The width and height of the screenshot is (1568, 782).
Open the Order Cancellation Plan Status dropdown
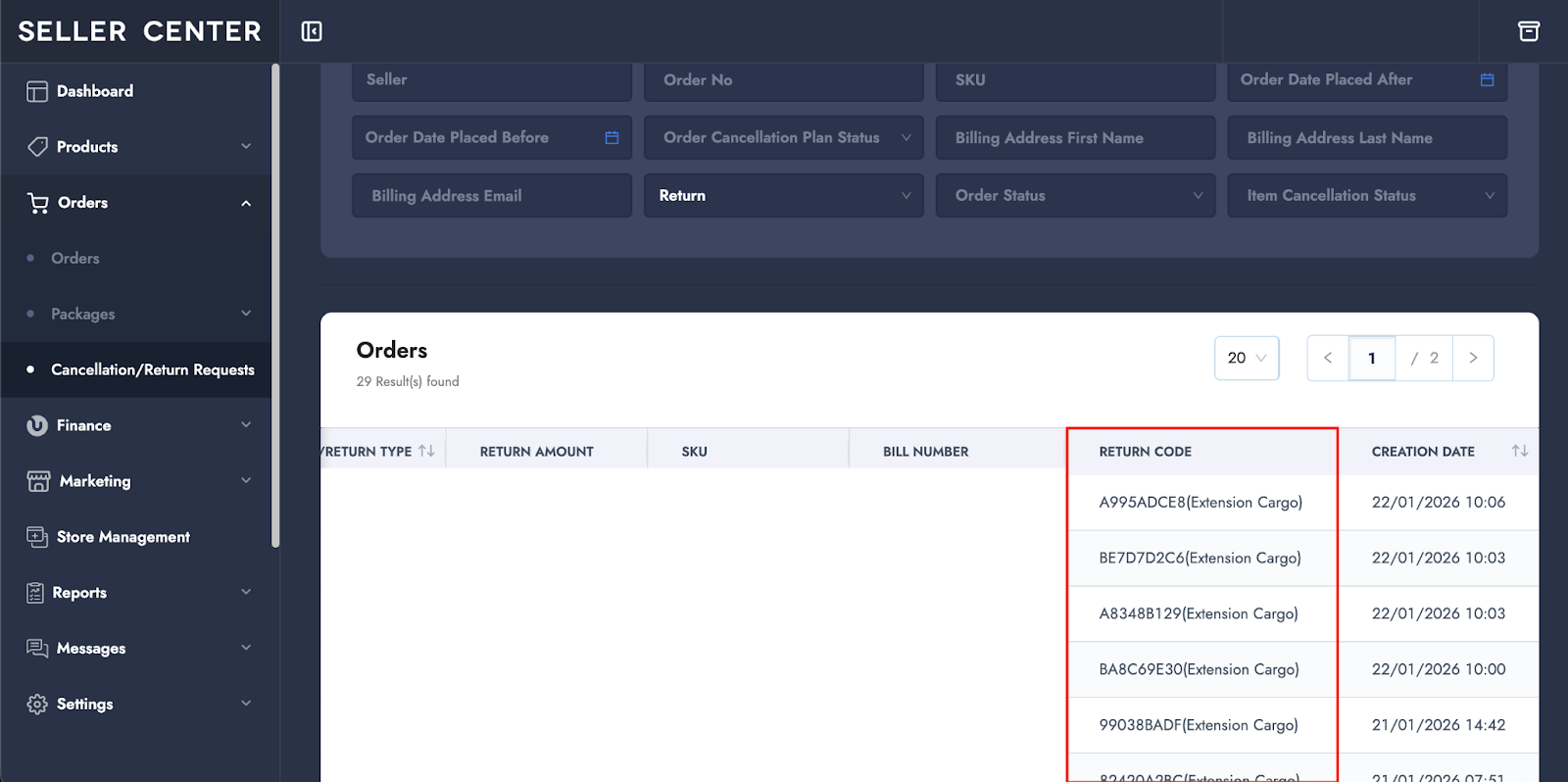[x=783, y=138]
